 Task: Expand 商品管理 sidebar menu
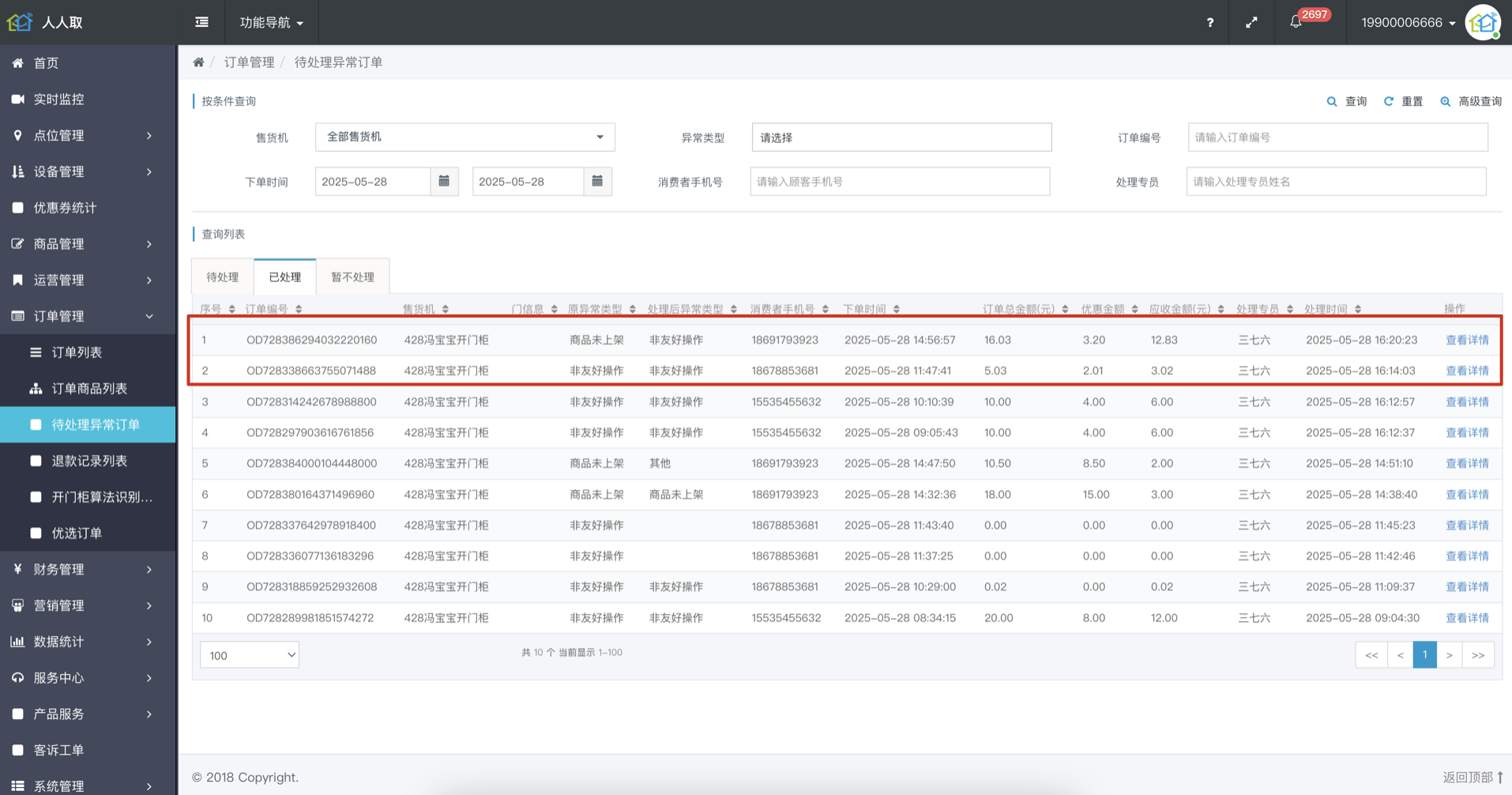88,244
